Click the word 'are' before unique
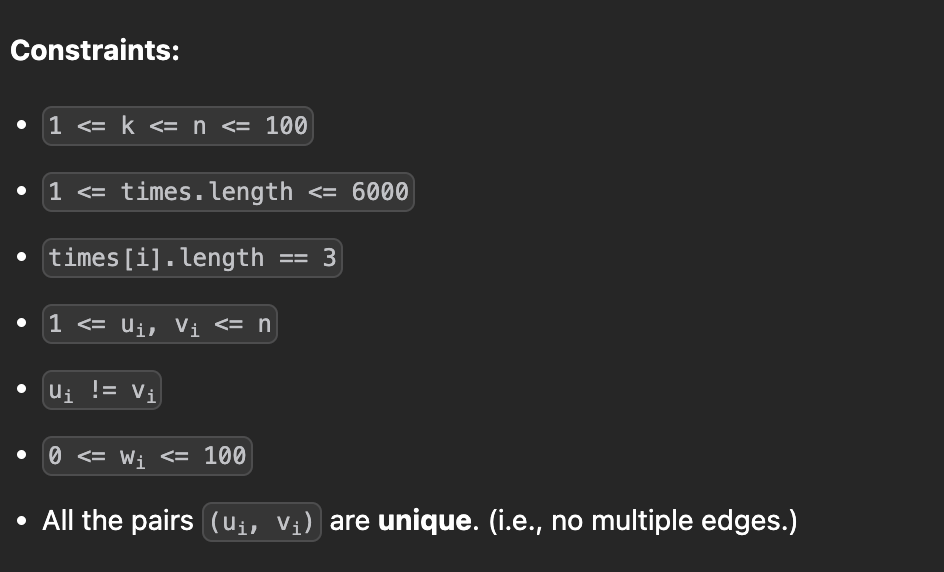This screenshot has width=944, height=572. pos(350,521)
